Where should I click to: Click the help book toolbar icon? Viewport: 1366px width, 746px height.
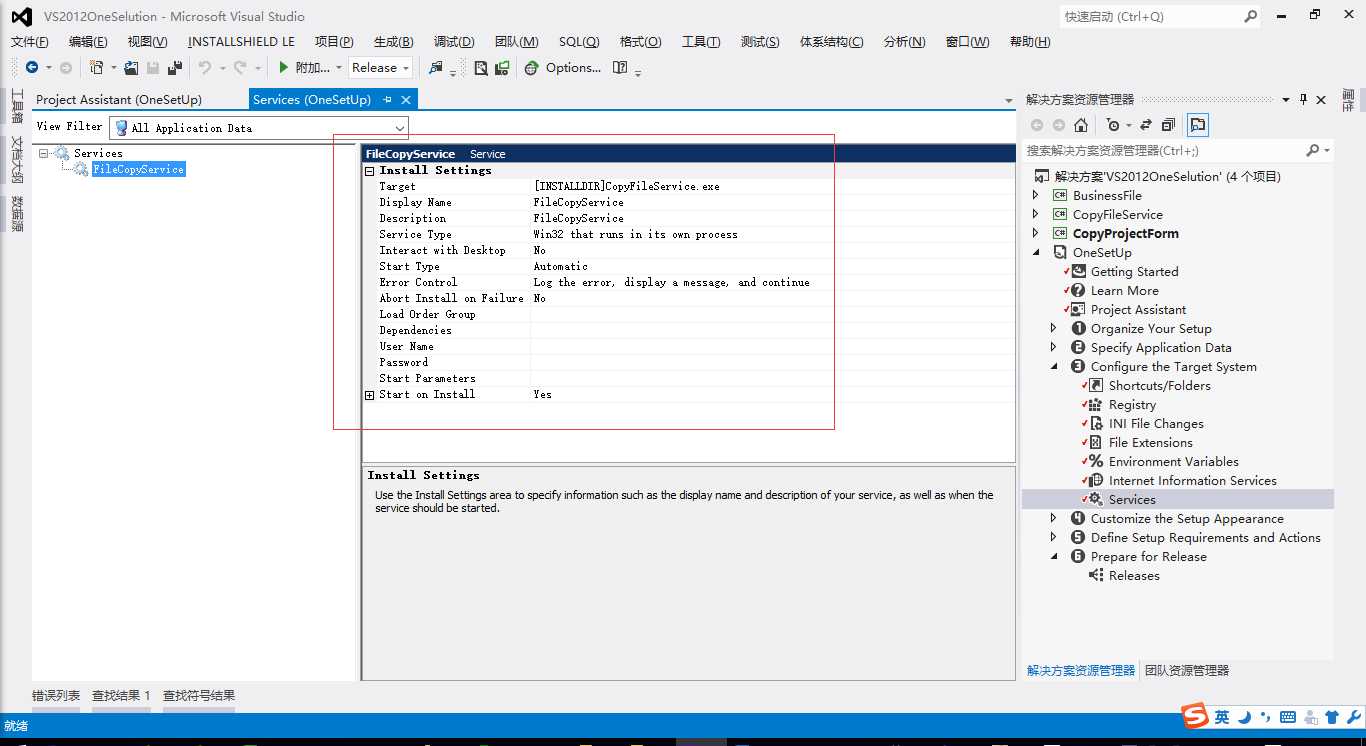pyautogui.click(x=620, y=68)
